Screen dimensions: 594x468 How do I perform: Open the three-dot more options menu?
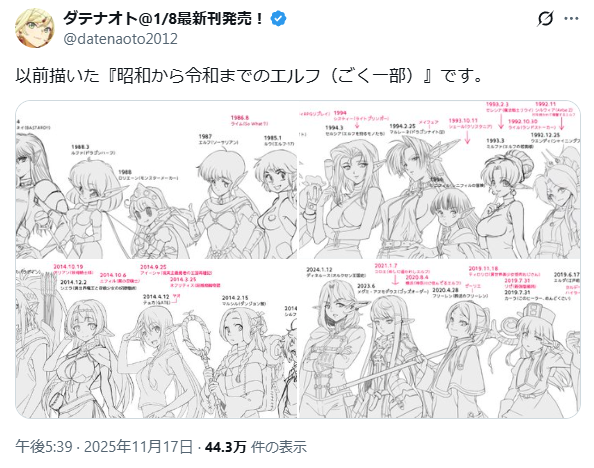[x=571, y=18]
